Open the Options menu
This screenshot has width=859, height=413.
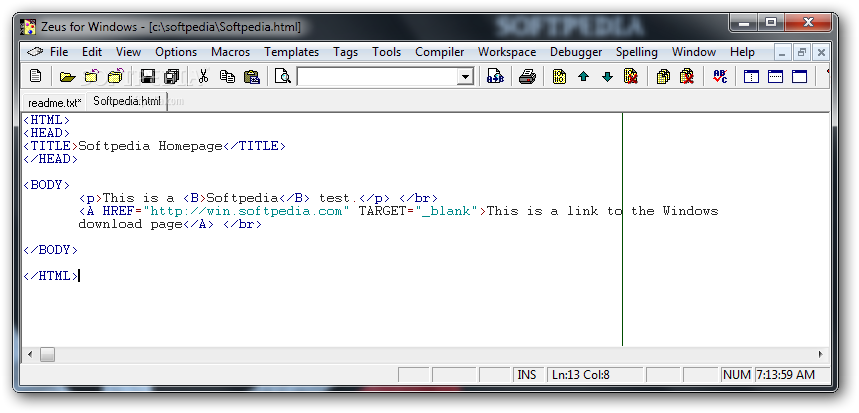[176, 52]
